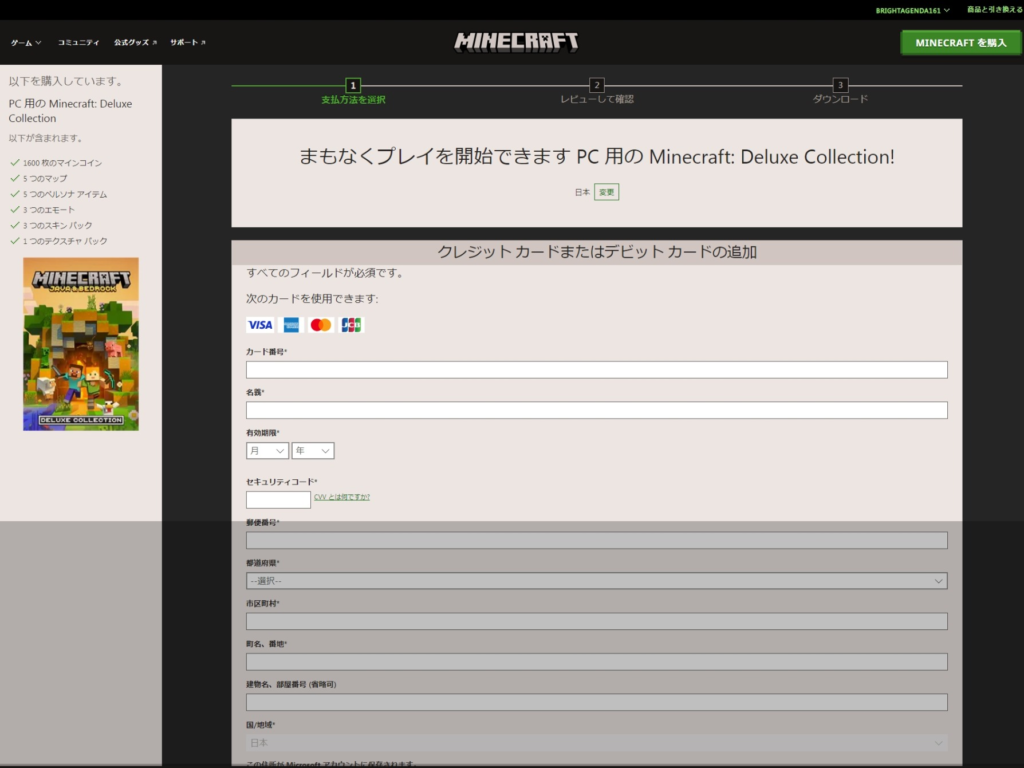Click the 1 つのテクスチャ パック list item

pos(59,241)
